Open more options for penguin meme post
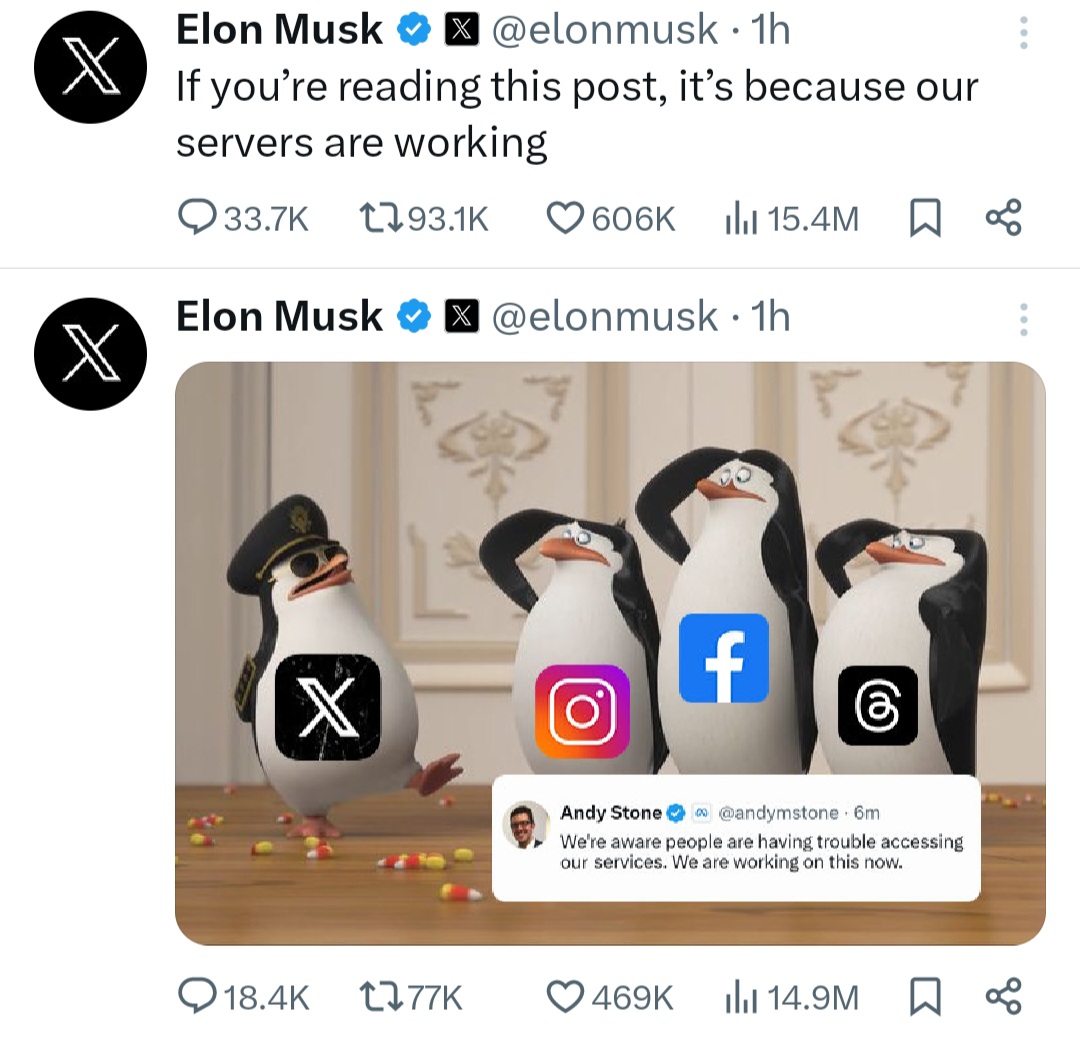The width and height of the screenshot is (1080, 1043). pos(1022,319)
